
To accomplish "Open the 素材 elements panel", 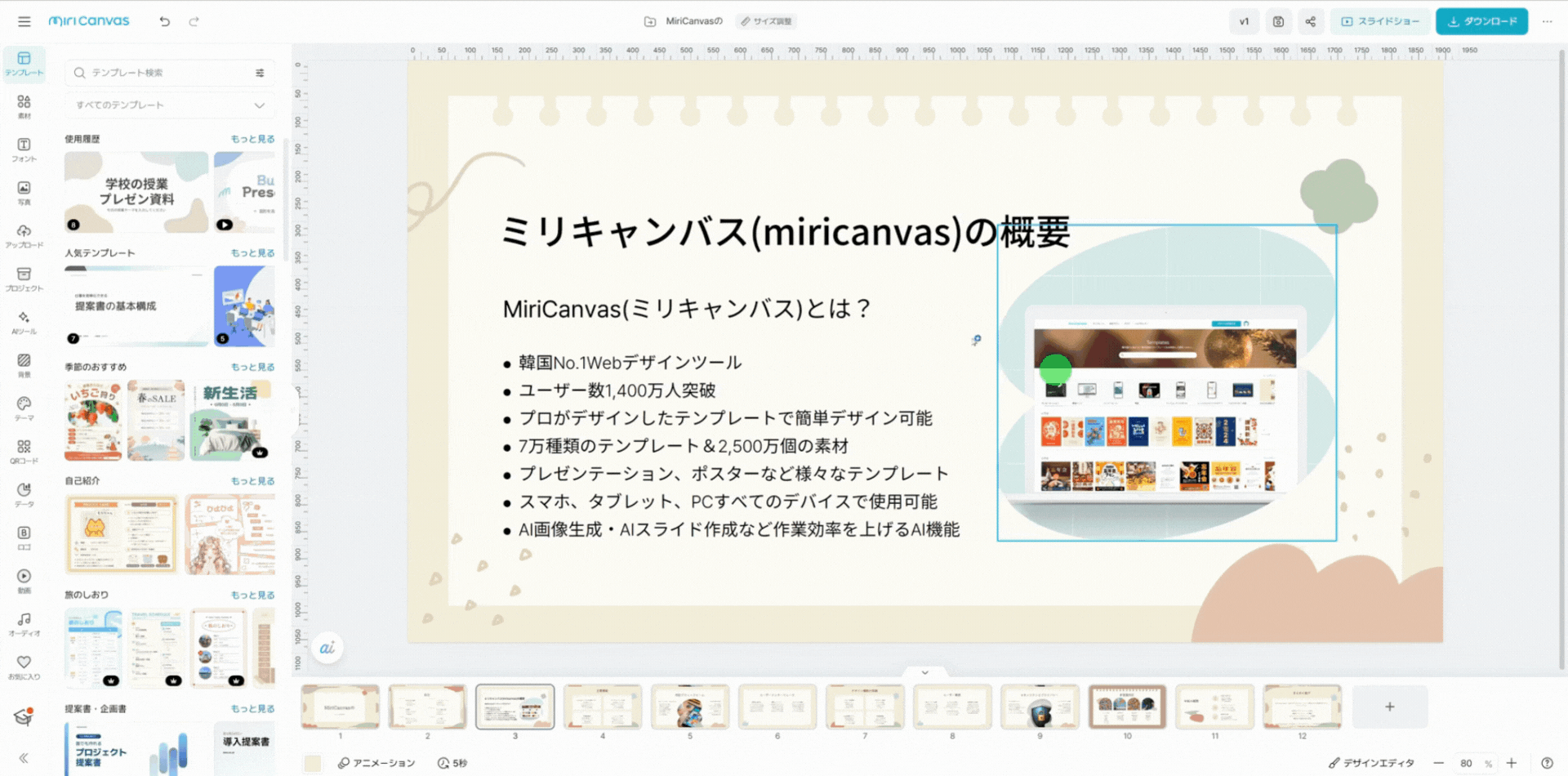I will 24,107.
